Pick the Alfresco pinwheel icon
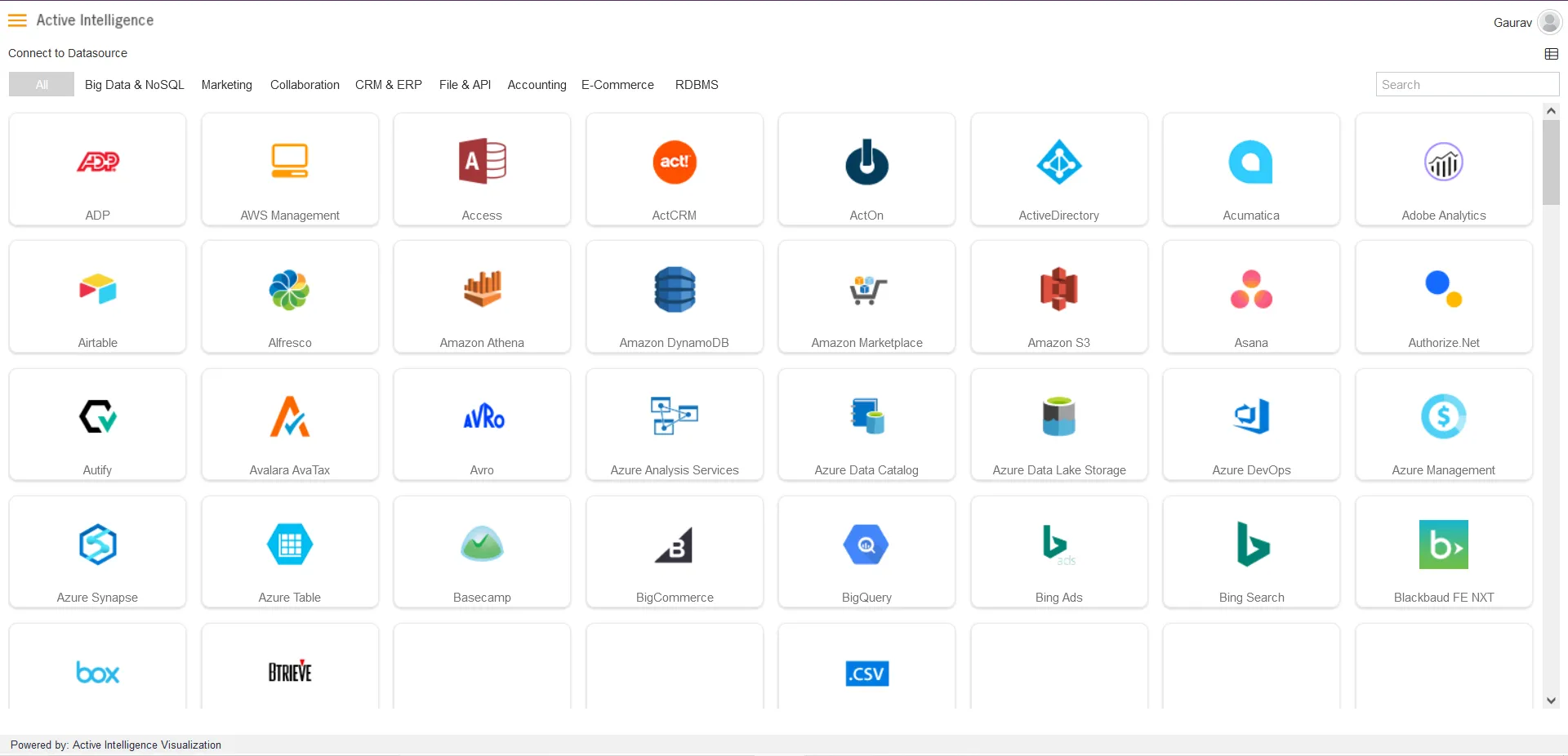The height and width of the screenshot is (756, 1568). (290, 290)
